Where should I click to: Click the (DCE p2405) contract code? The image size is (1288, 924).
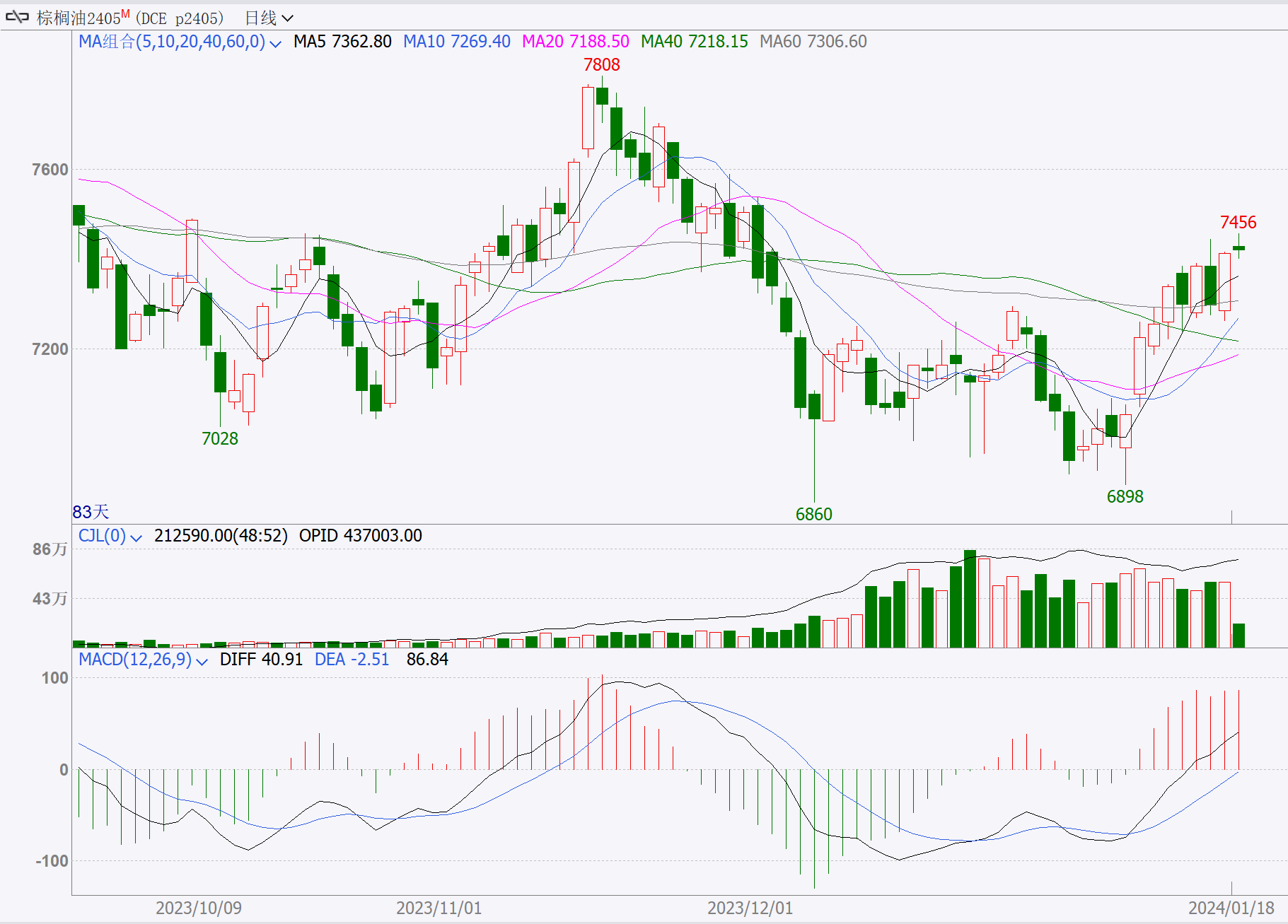click(x=180, y=18)
